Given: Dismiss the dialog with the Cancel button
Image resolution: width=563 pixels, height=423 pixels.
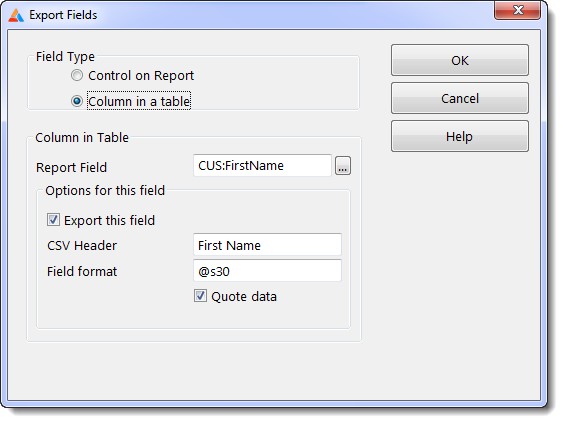Looking at the screenshot, I should 460,98.
